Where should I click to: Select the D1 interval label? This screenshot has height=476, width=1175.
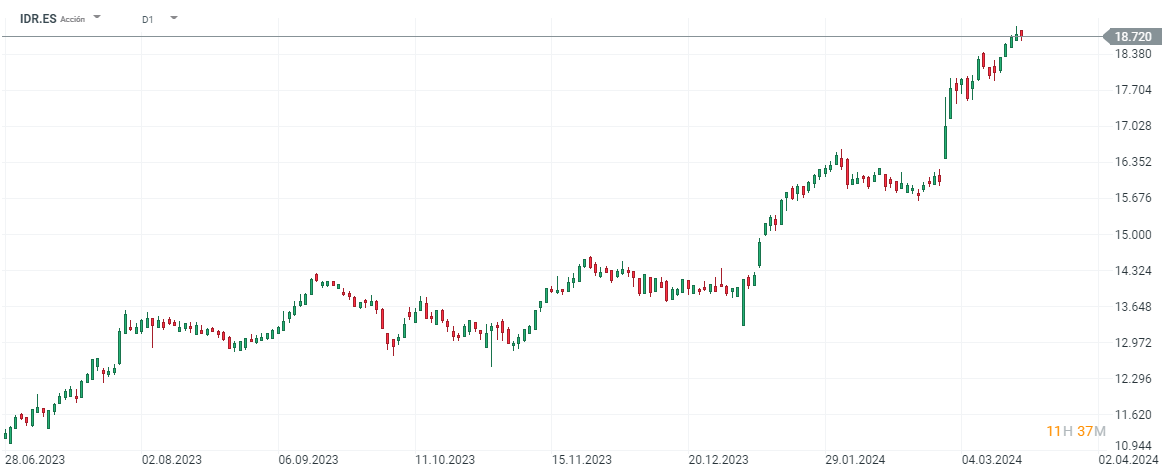(147, 19)
